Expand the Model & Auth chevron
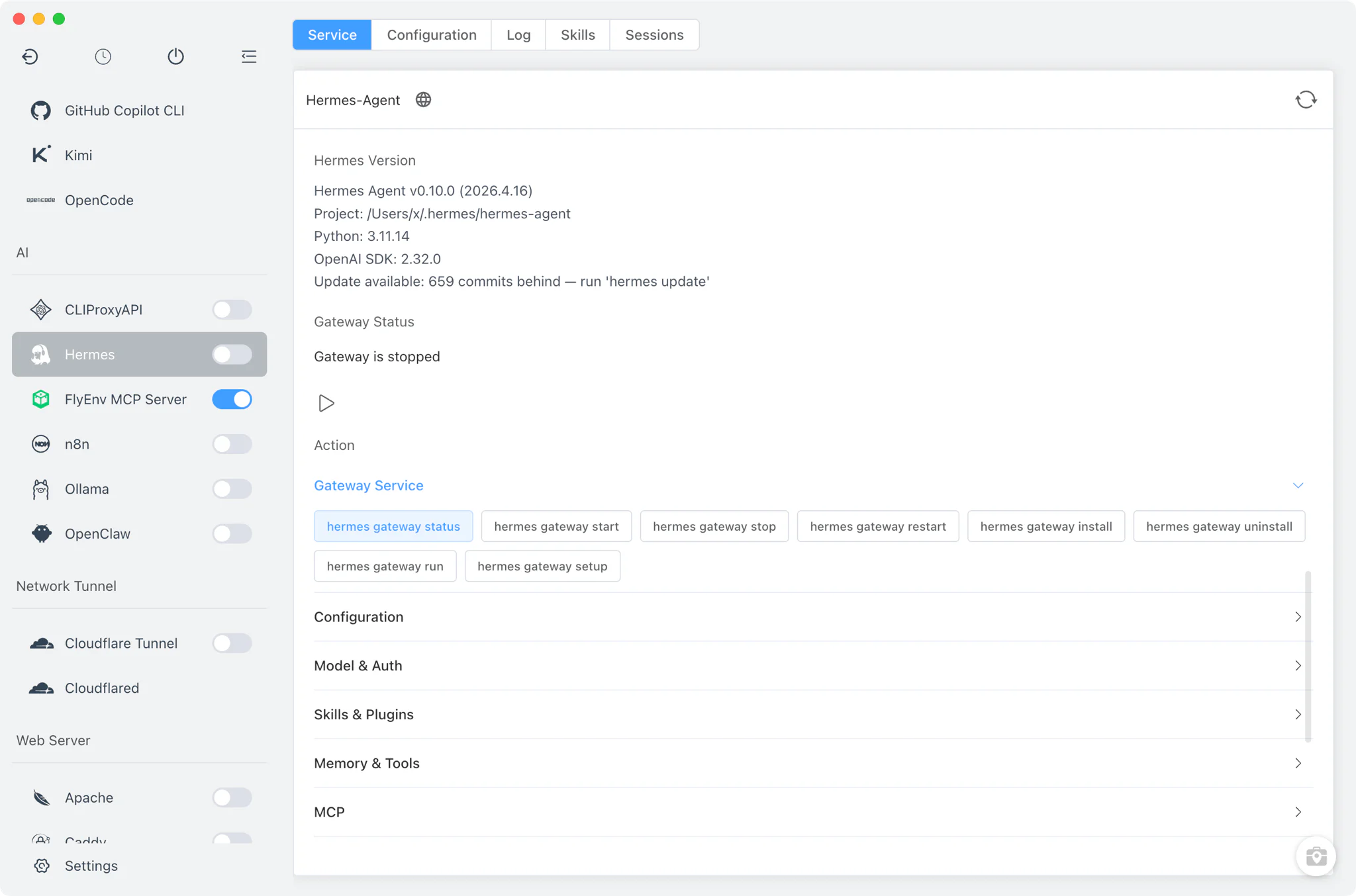This screenshot has height=896, width=1356. pyautogui.click(x=1298, y=666)
